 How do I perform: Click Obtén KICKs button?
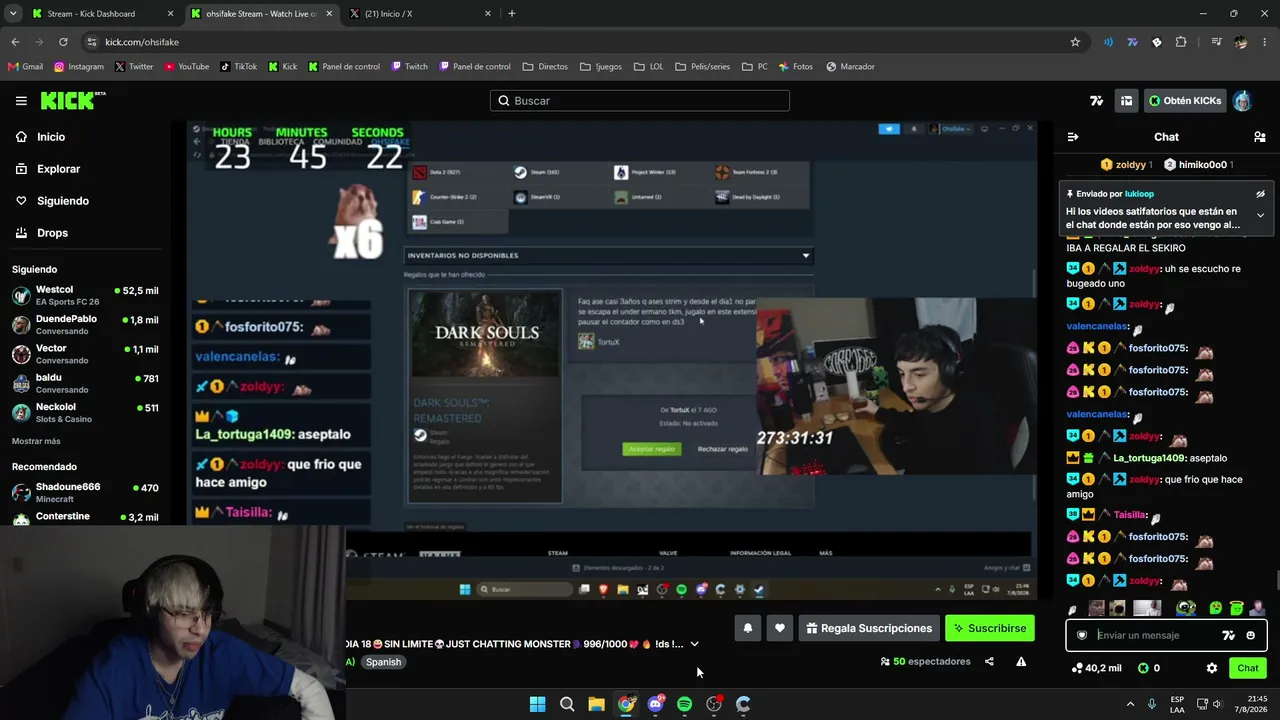[x=1185, y=101]
